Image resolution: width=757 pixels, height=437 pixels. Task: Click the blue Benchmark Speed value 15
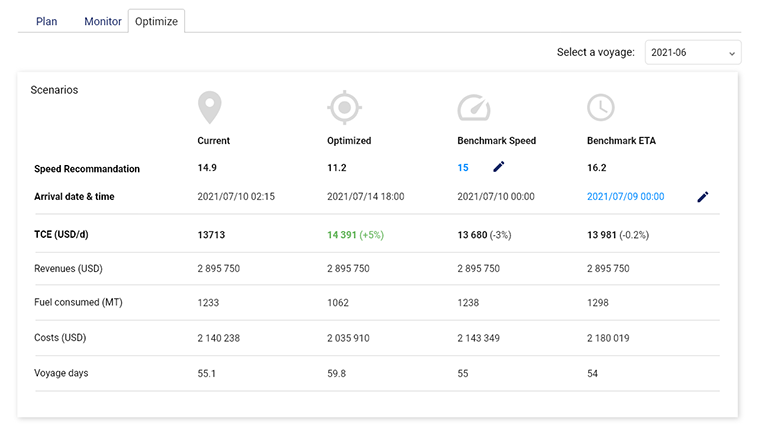click(x=463, y=168)
